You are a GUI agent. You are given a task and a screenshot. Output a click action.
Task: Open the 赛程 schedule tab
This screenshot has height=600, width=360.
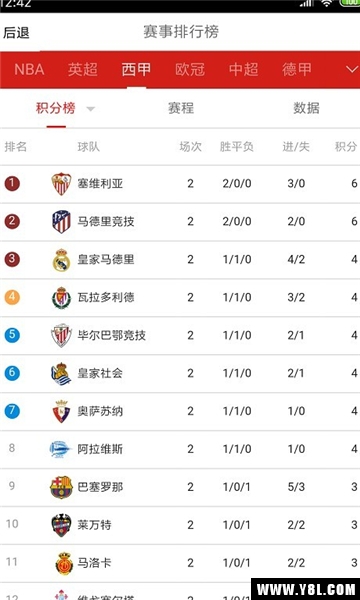click(181, 108)
